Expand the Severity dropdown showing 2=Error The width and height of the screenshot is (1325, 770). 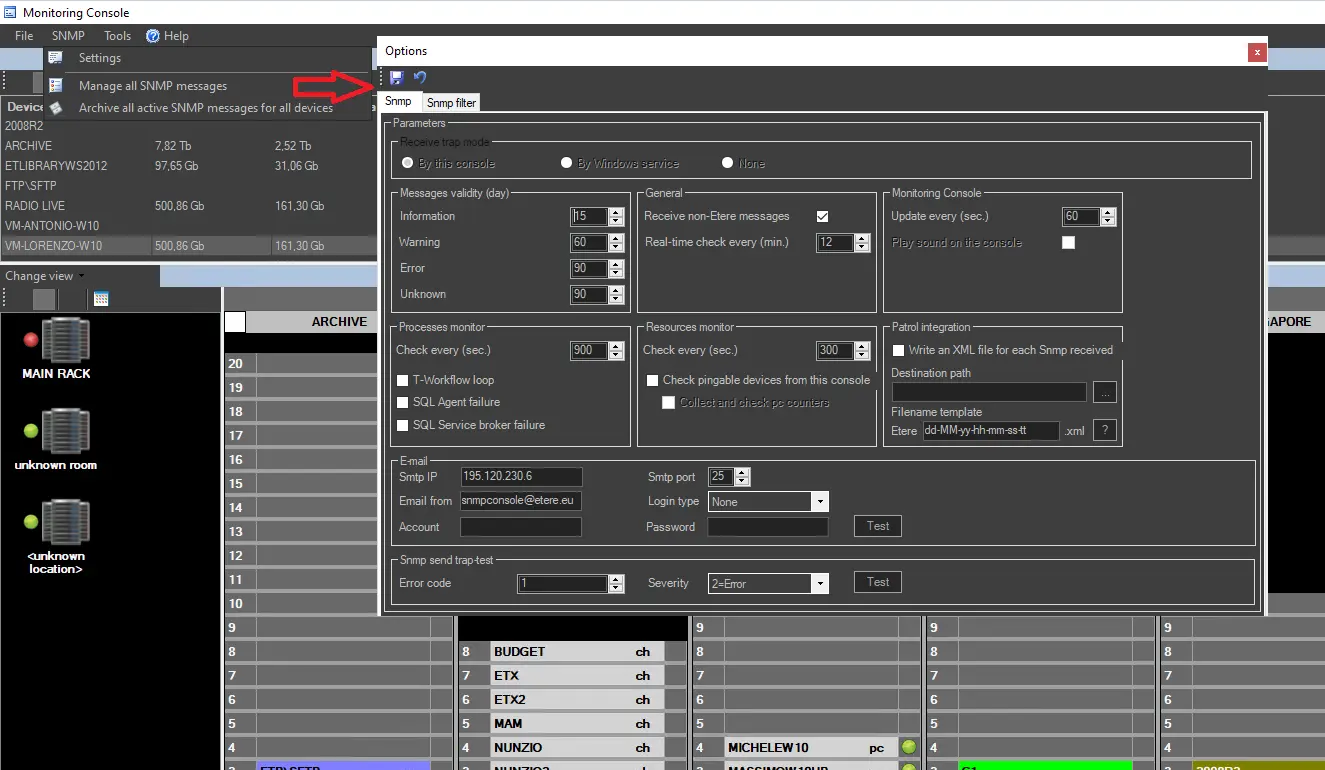click(820, 583)
